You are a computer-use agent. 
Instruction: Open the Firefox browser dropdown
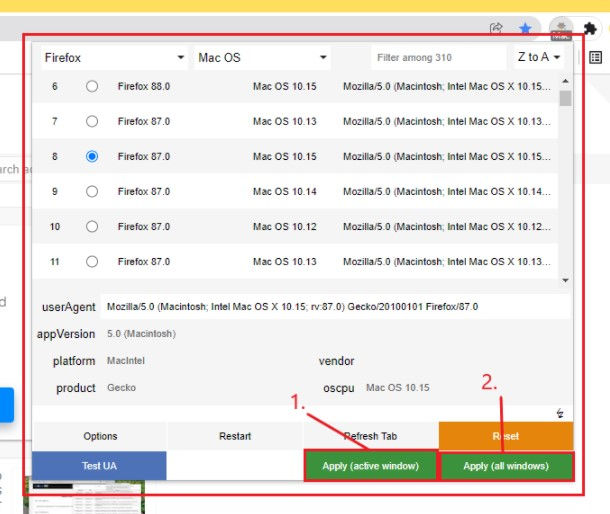tap(114, 58)
